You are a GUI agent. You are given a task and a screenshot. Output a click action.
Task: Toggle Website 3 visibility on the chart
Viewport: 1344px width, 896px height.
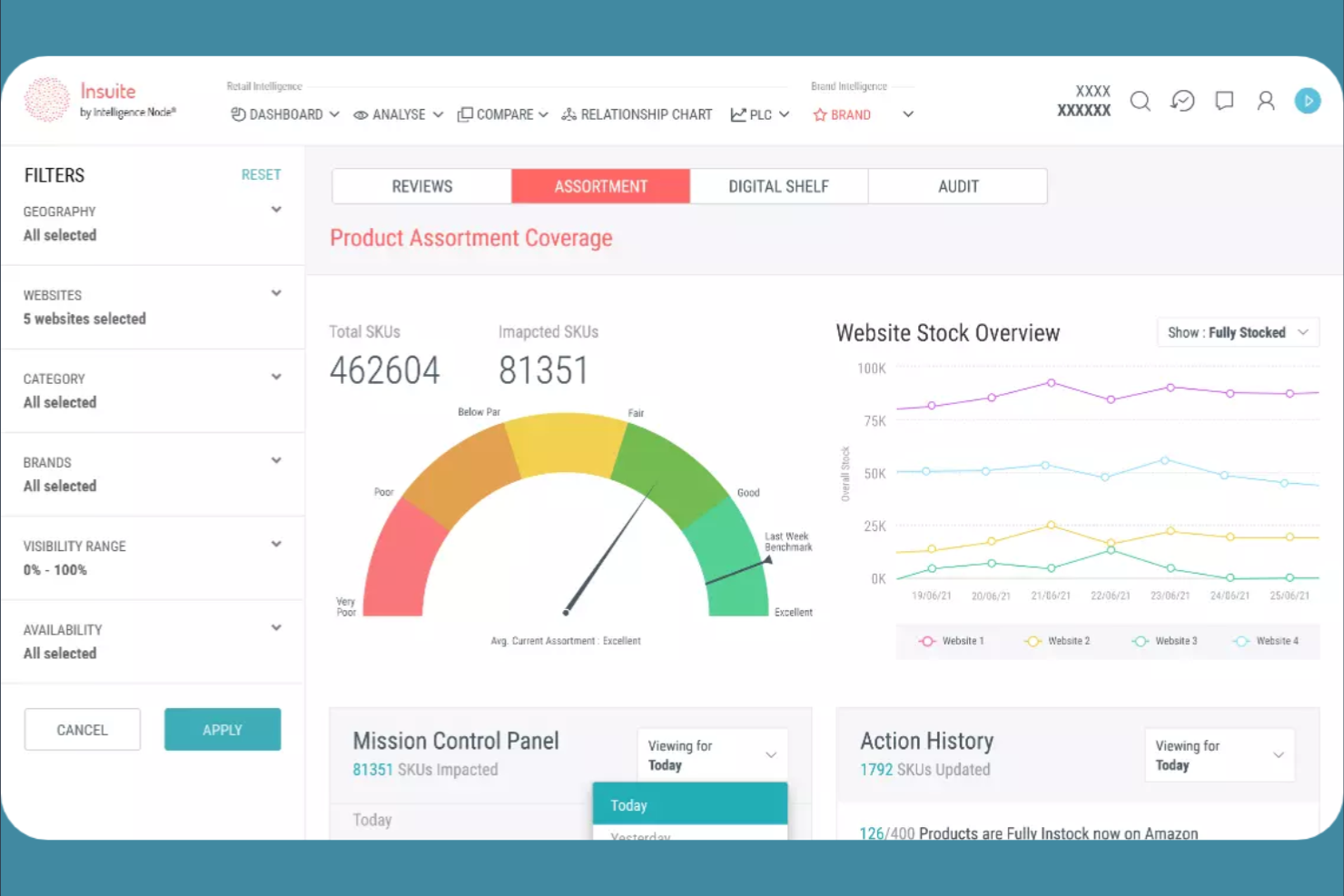pyautogui.click(x=1165, y=640)
